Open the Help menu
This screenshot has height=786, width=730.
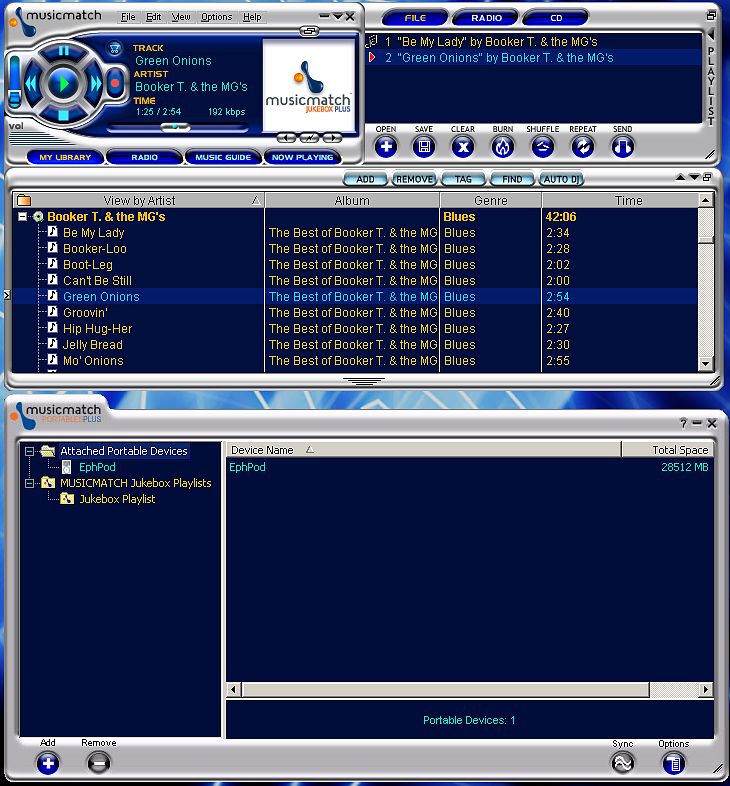(x=252, y=17)
